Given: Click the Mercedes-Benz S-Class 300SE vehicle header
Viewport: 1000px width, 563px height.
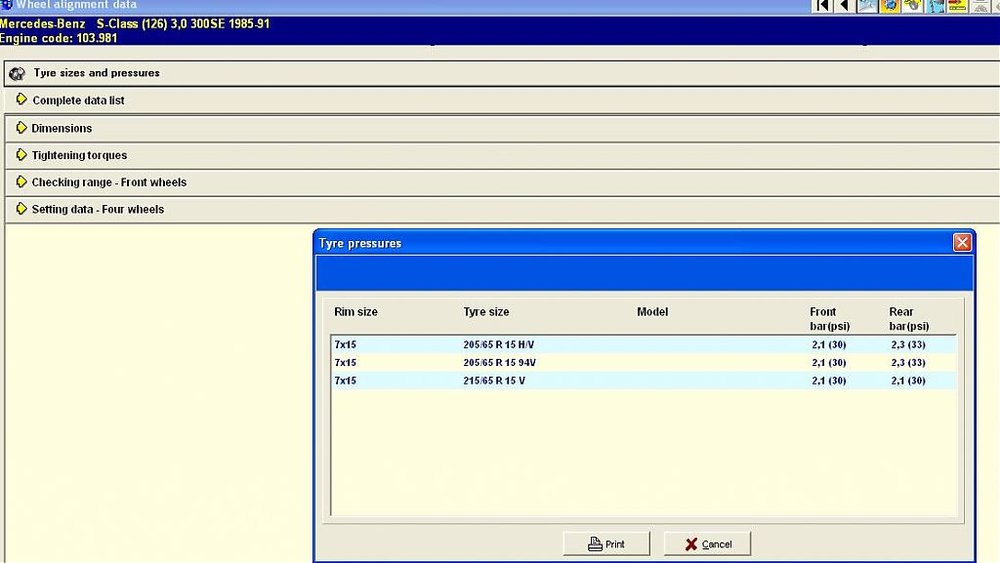Looking at the screenshot, I should point(135,24).
